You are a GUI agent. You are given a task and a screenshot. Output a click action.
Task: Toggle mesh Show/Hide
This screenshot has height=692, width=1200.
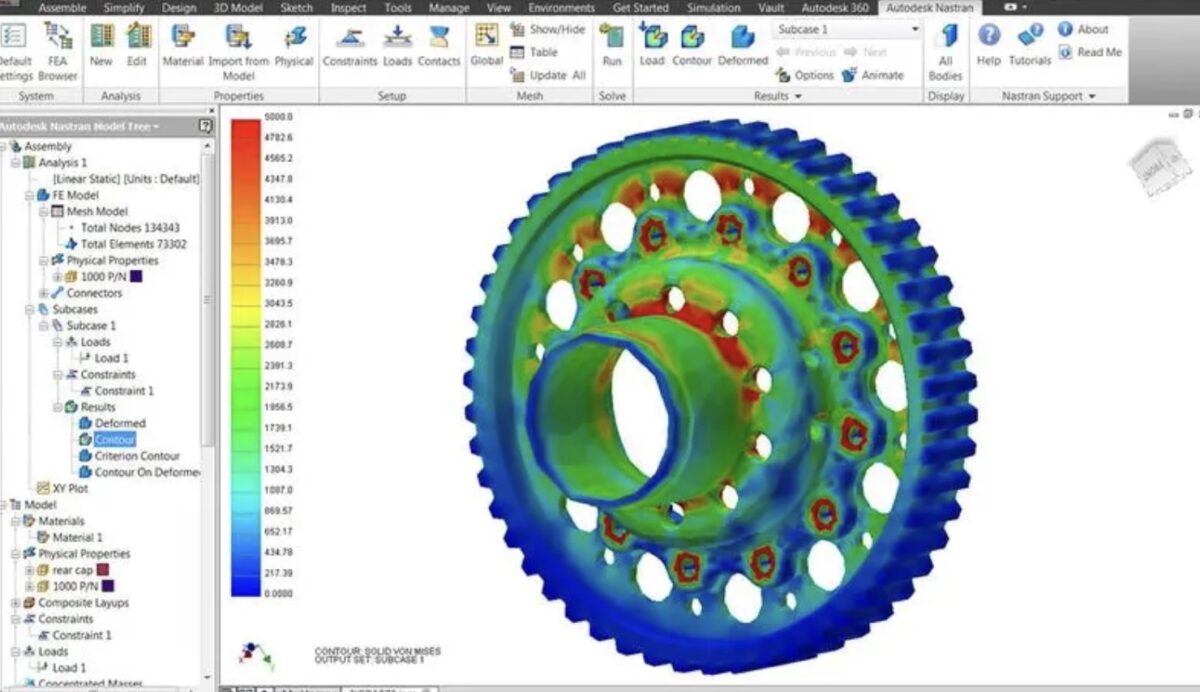547,30
